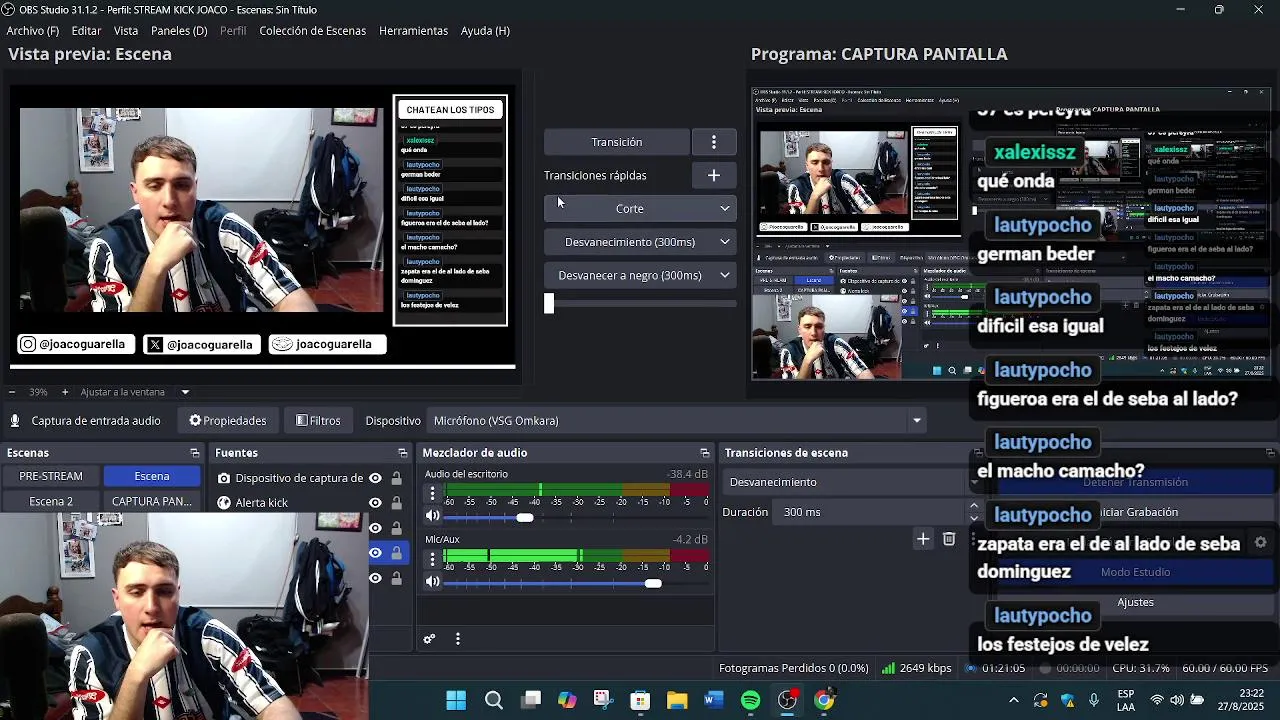1280x720 pixels.
Task: Open Propiedades of the audio source
Action: pos(228,421)
